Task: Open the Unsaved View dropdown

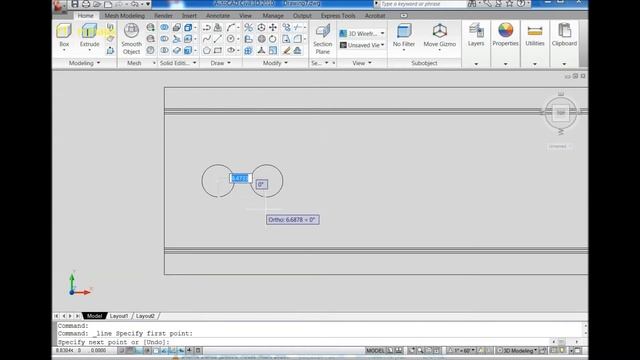Action: click(362, 45)
